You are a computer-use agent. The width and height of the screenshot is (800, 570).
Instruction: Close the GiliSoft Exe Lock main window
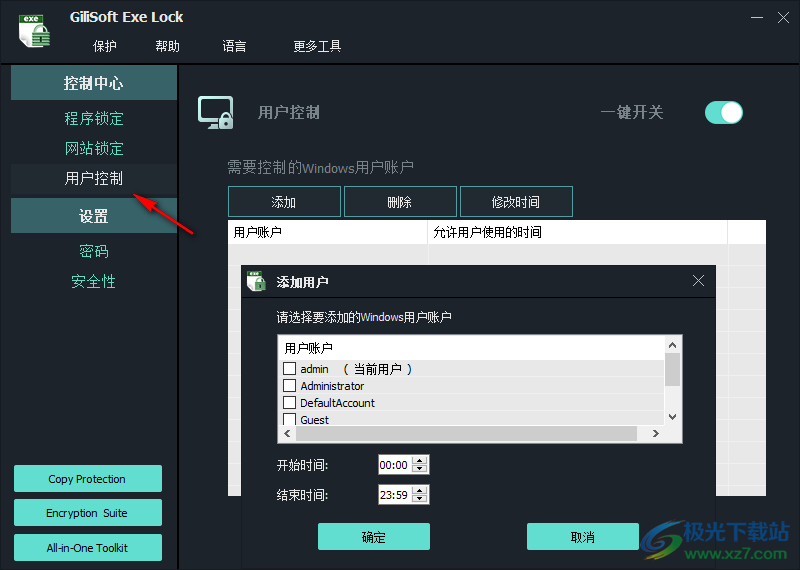784,17
